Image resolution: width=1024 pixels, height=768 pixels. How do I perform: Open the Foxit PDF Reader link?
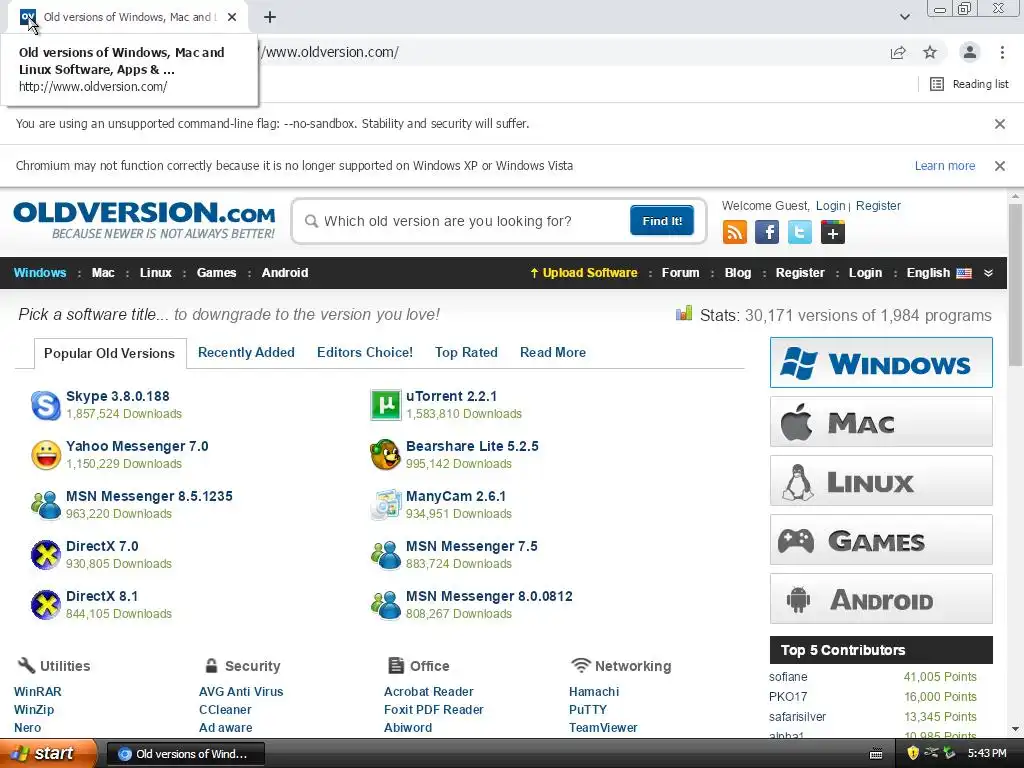pos(434,710)
